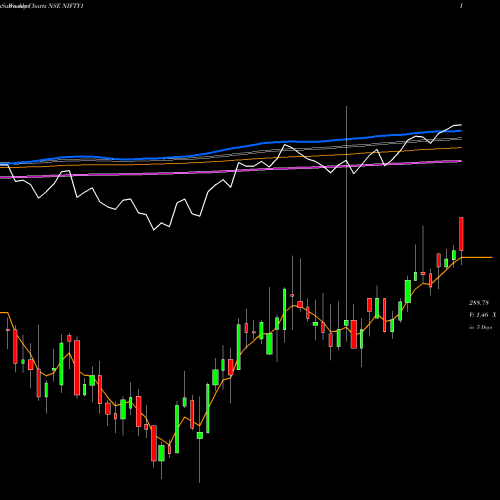Screen dimensions: 500x500
Task: Click the tall white vertical spike line
Action: click(346, 213)
